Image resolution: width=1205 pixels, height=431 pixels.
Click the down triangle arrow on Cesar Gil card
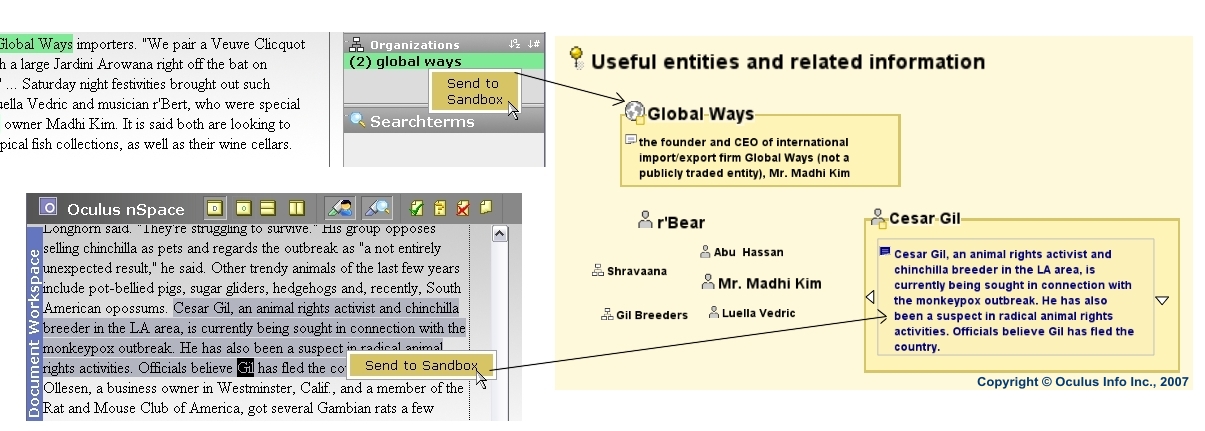(x=1162, y=300)
